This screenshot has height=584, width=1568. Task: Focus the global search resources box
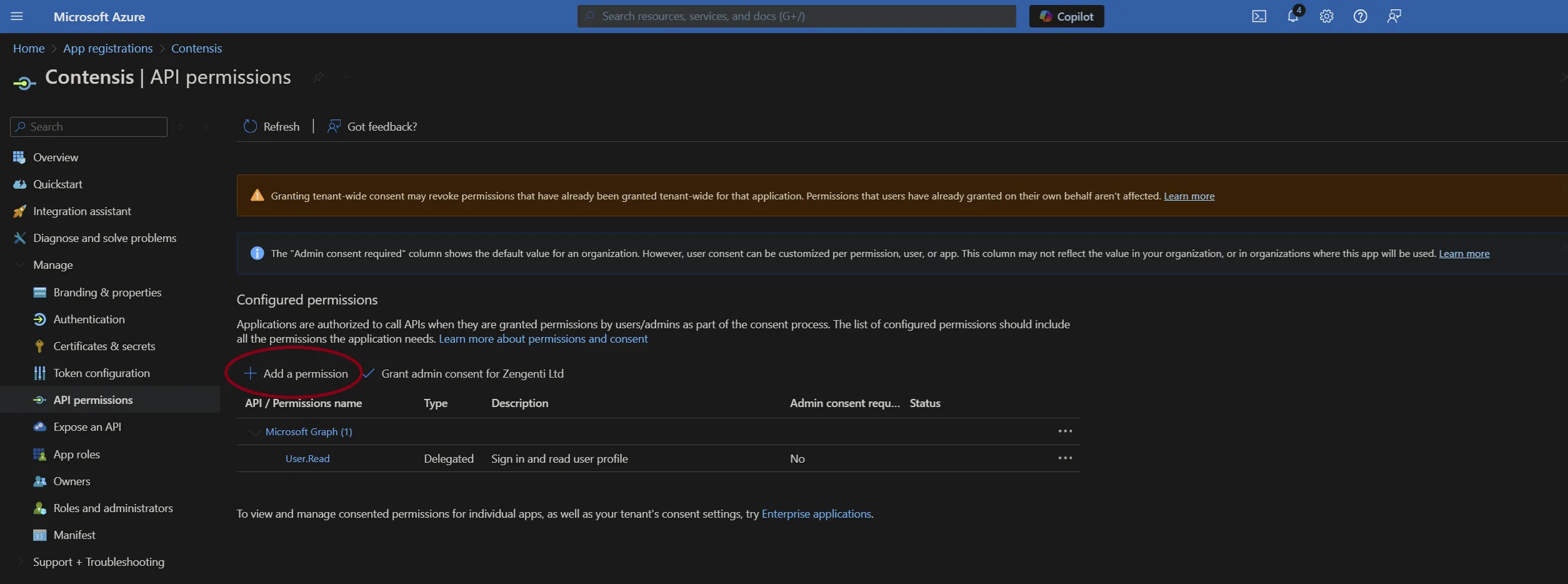[x=796, y=16]
